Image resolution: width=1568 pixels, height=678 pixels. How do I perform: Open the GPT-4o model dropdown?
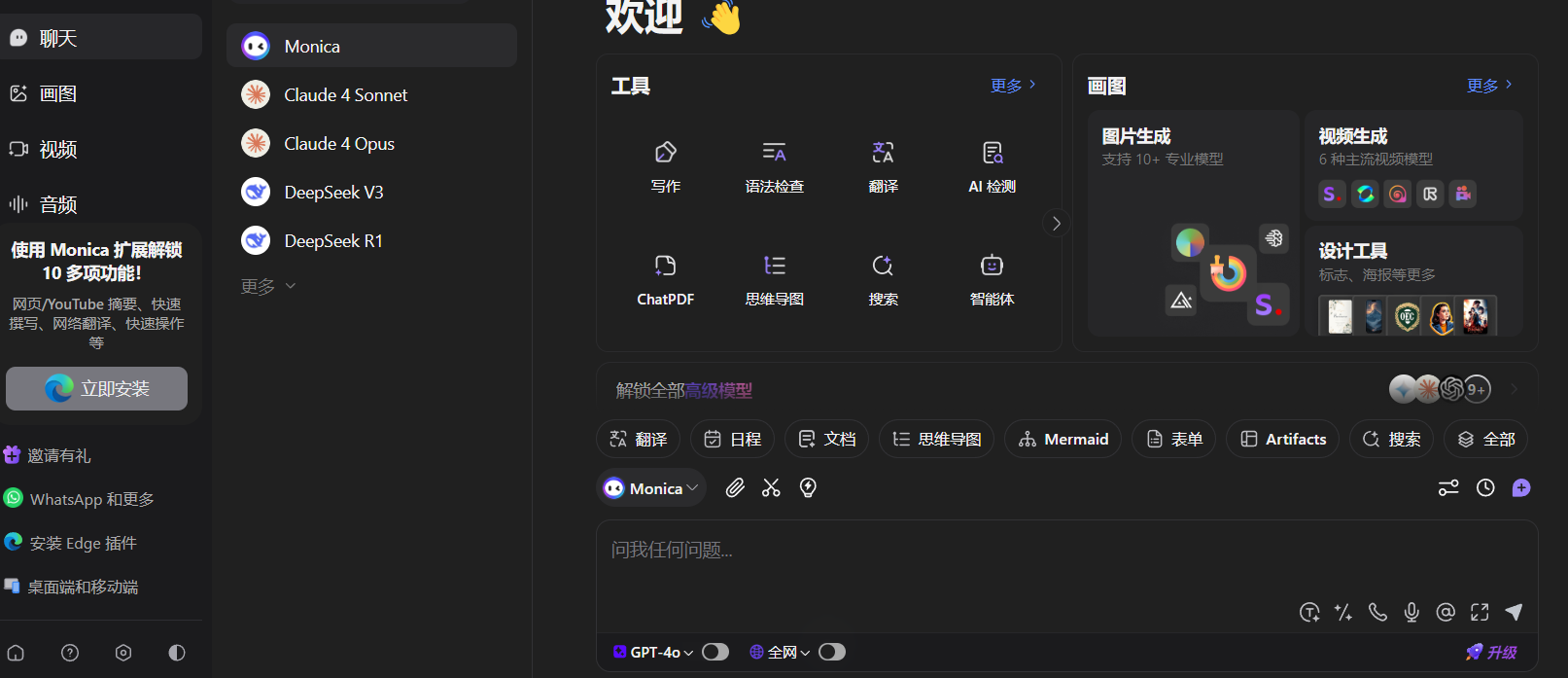[x=652, y=652]
